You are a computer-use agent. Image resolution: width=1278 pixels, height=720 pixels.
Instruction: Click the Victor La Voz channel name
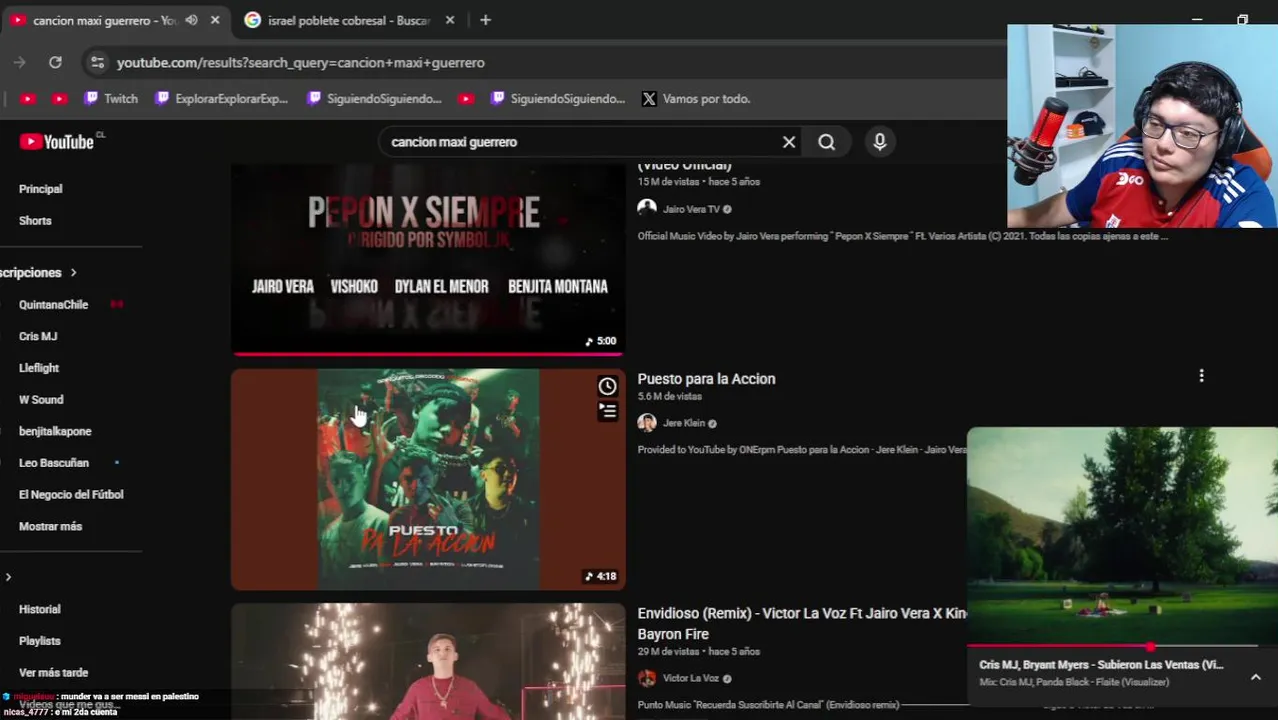point(691,678)
